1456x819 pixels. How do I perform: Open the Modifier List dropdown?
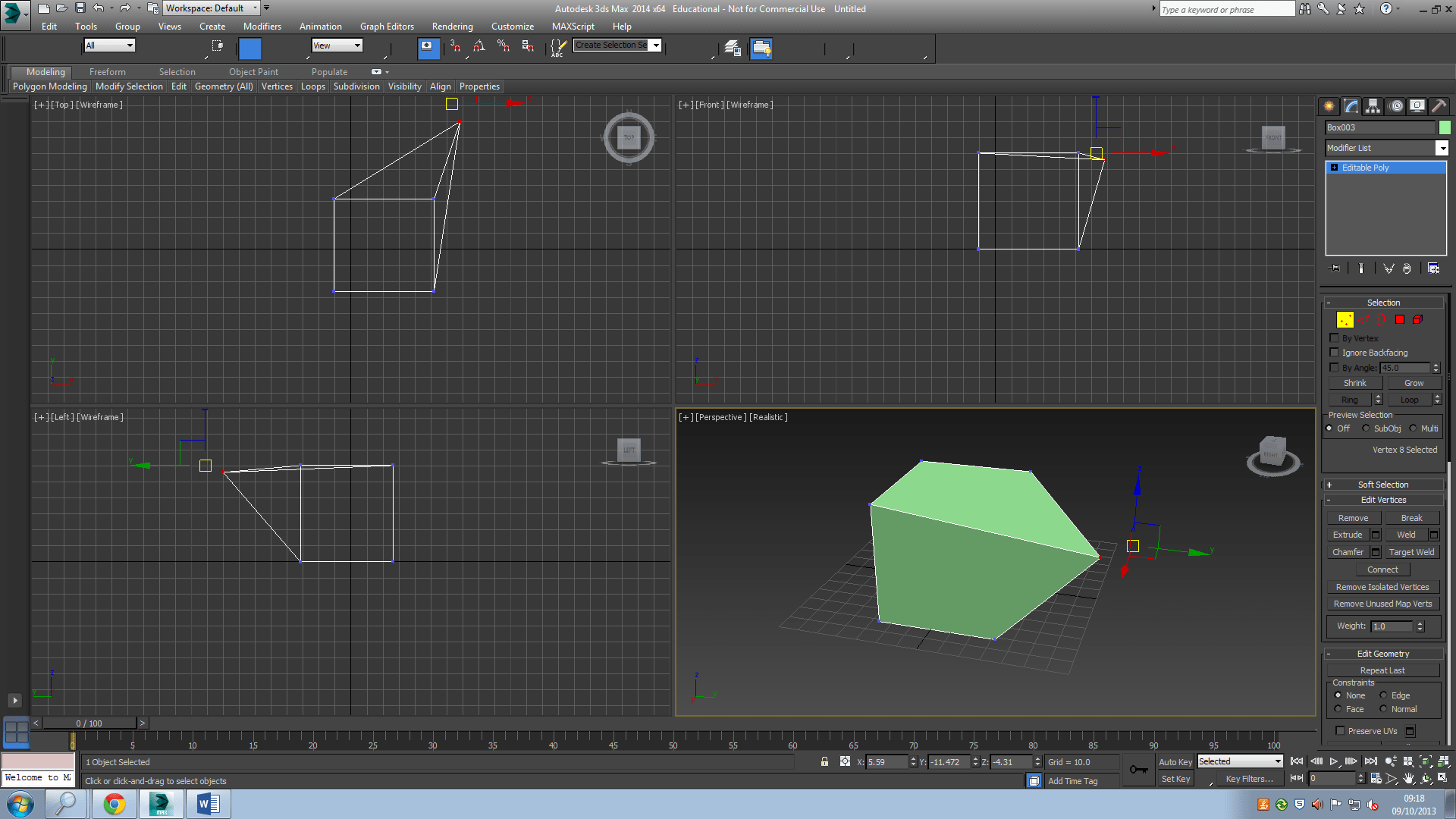click(x=1442, y=149)
